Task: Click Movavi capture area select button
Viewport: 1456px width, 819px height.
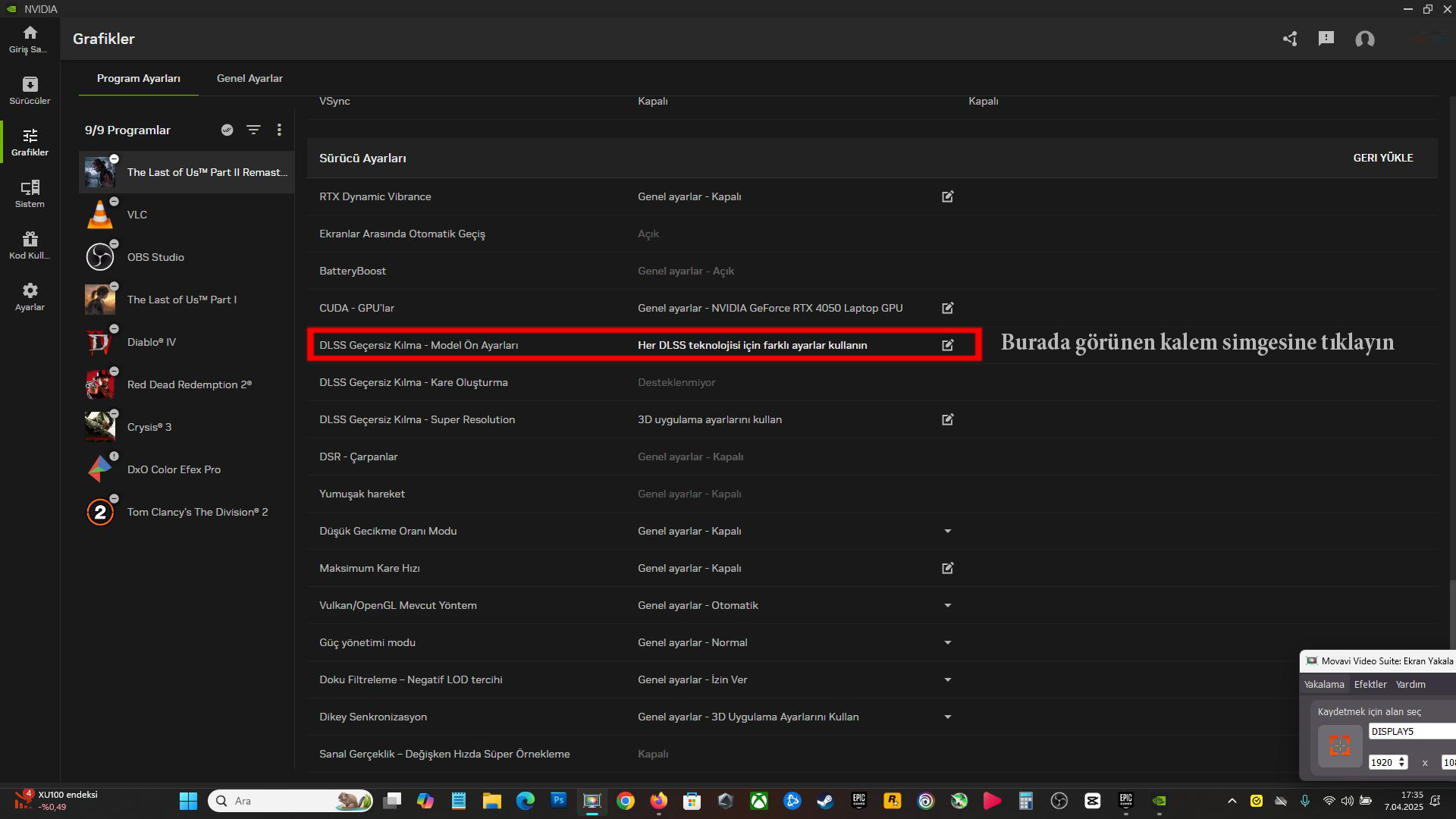Action: [x=1340, y=745]
